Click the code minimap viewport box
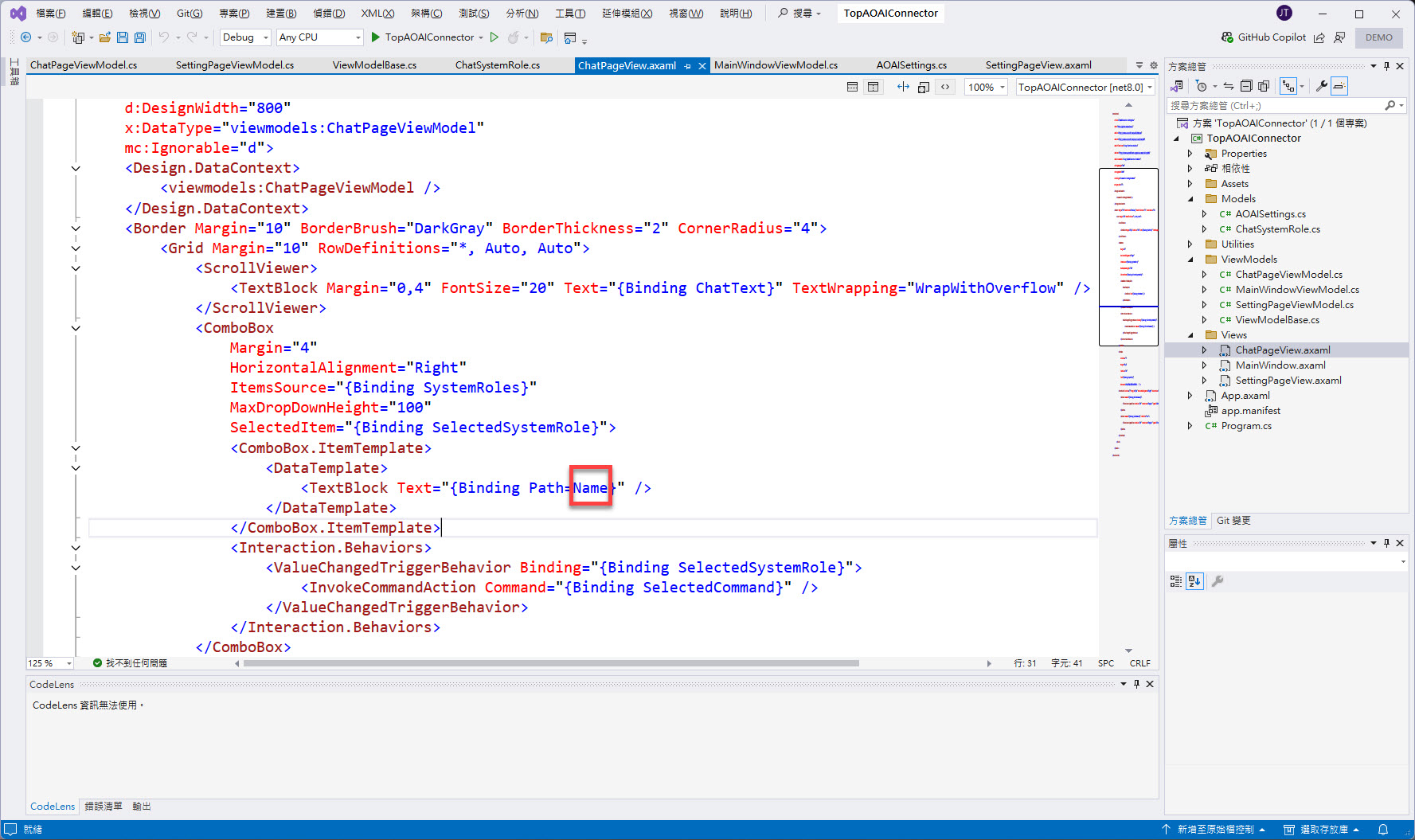This screenshot has height=840, width=1415. (x=1128, y=256)
